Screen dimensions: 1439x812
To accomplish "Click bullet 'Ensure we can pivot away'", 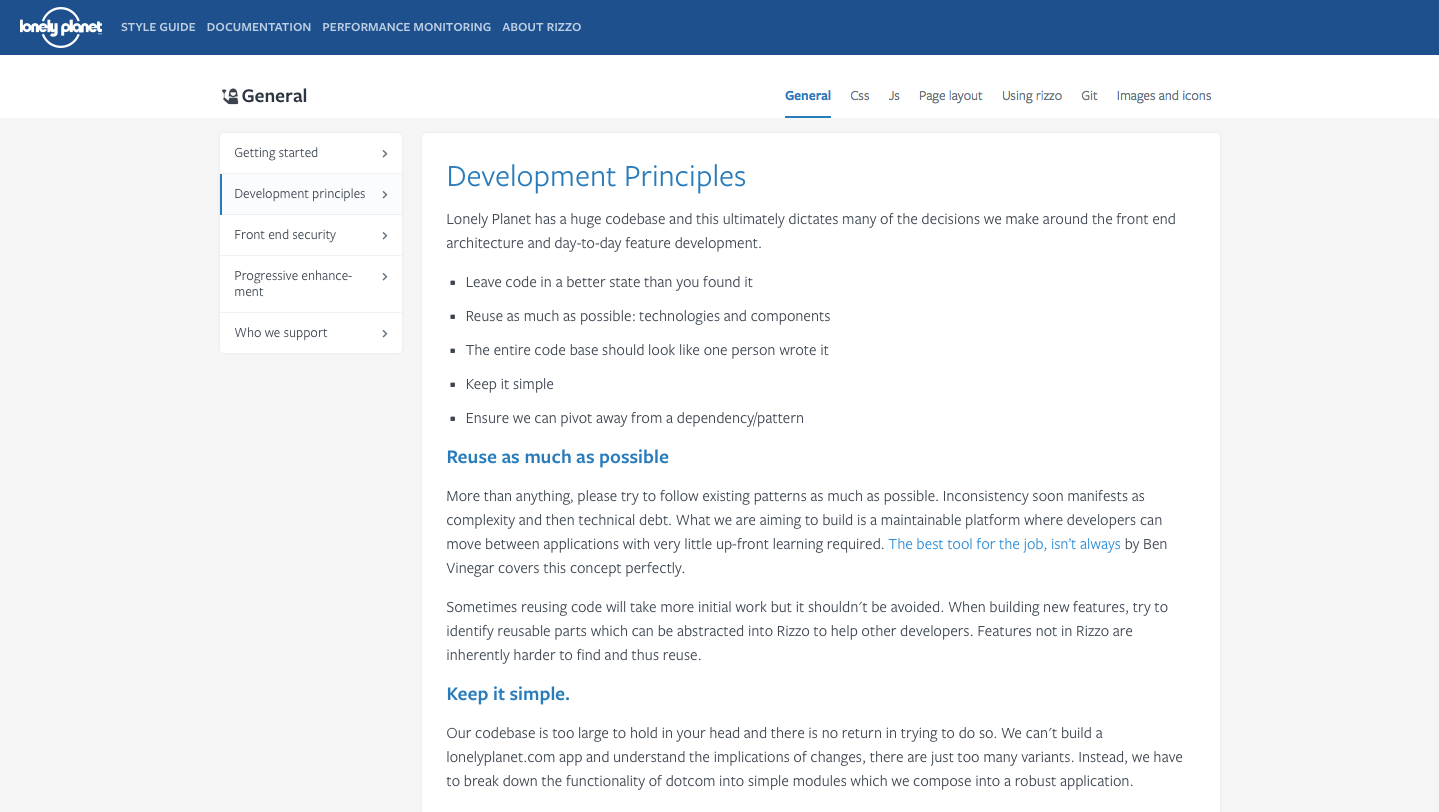I will pyautogui.click(x=634, y=418).
